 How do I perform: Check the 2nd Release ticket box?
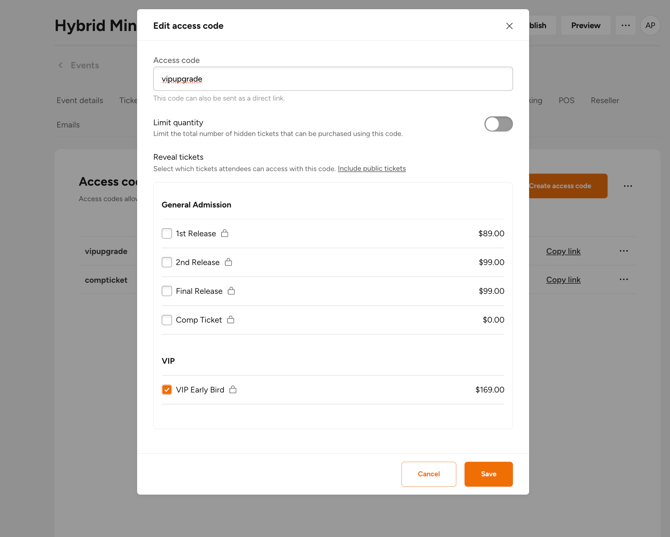click(x=167, y=262)
